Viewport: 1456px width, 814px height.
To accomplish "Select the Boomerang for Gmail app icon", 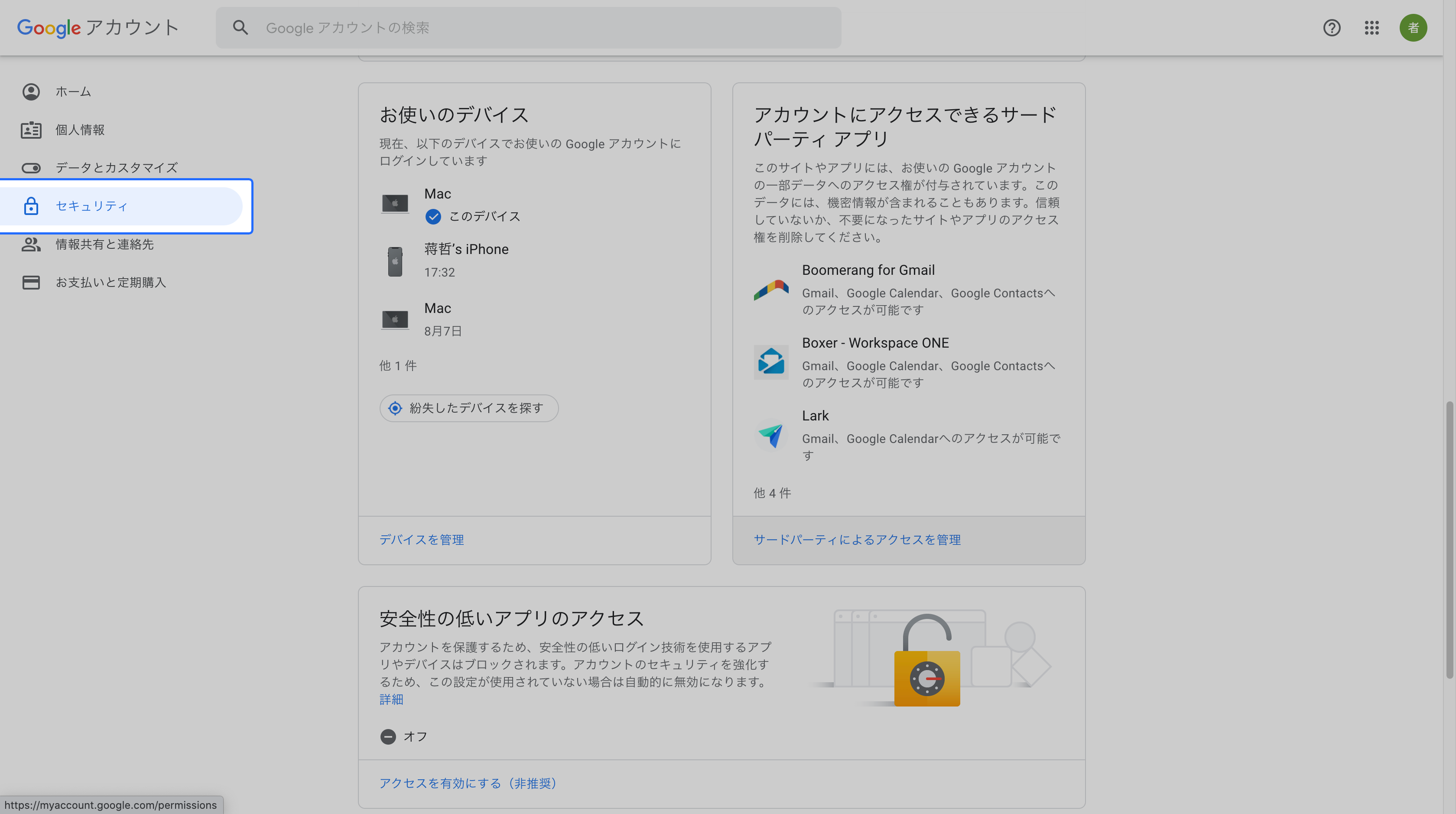I will coord(771,290).
